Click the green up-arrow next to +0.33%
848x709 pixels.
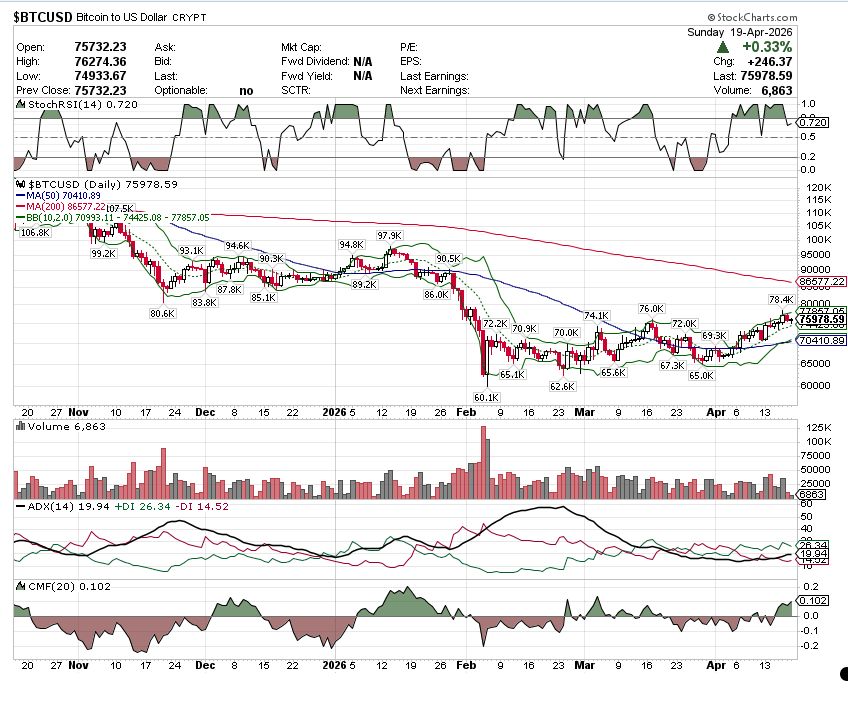(x=723, y=48)
